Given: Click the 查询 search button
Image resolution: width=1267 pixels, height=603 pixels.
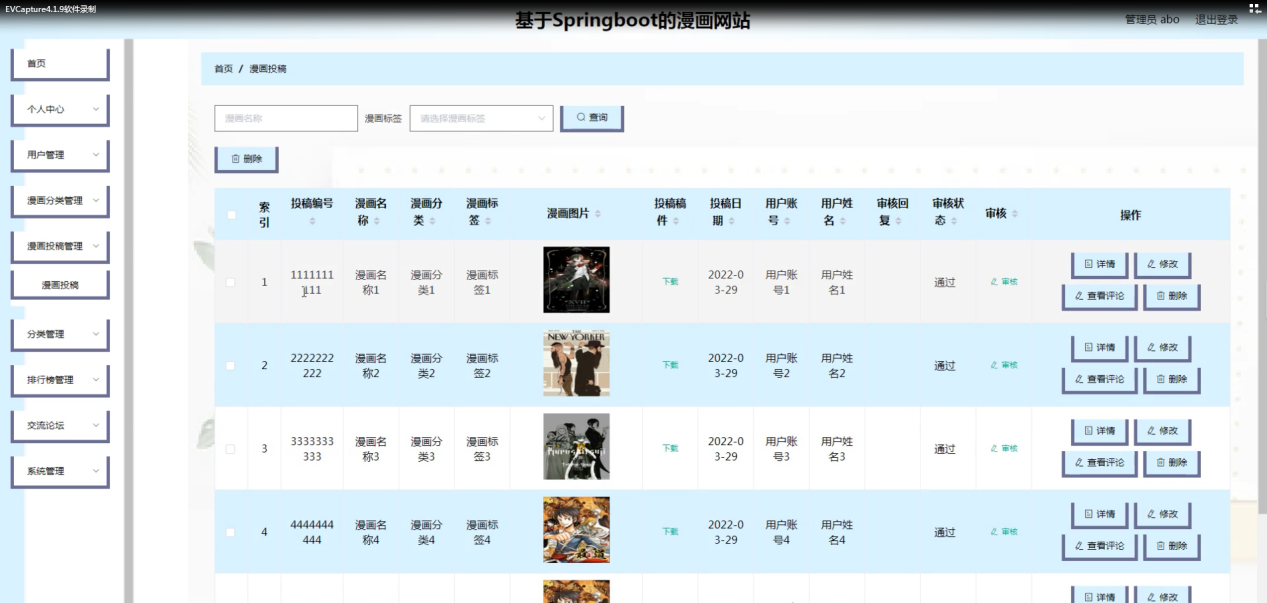Looking at the screenshot, I should tap(592, 118).
